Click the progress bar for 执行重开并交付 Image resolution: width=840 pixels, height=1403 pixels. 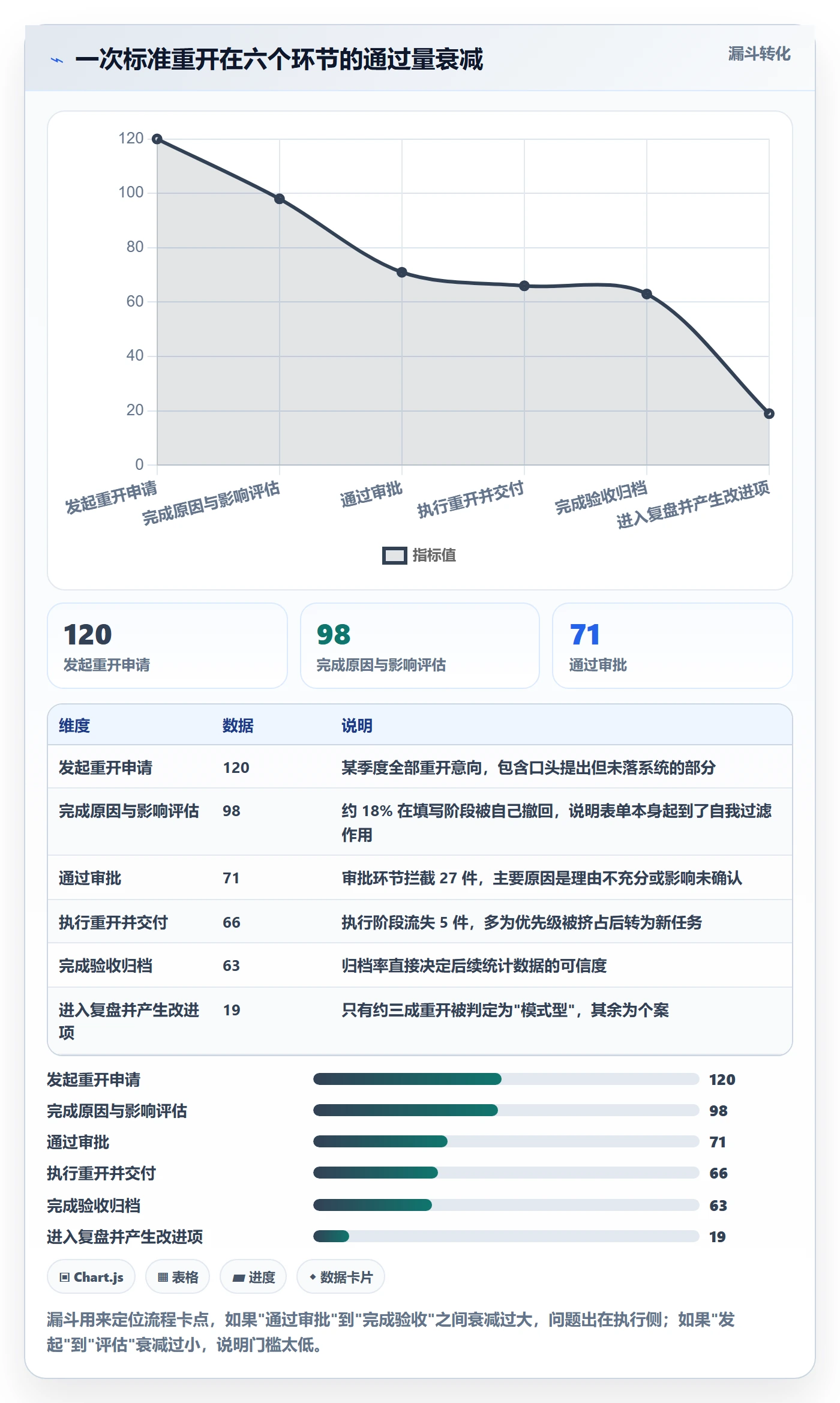pyautogui.click(x=506, y=1173)
